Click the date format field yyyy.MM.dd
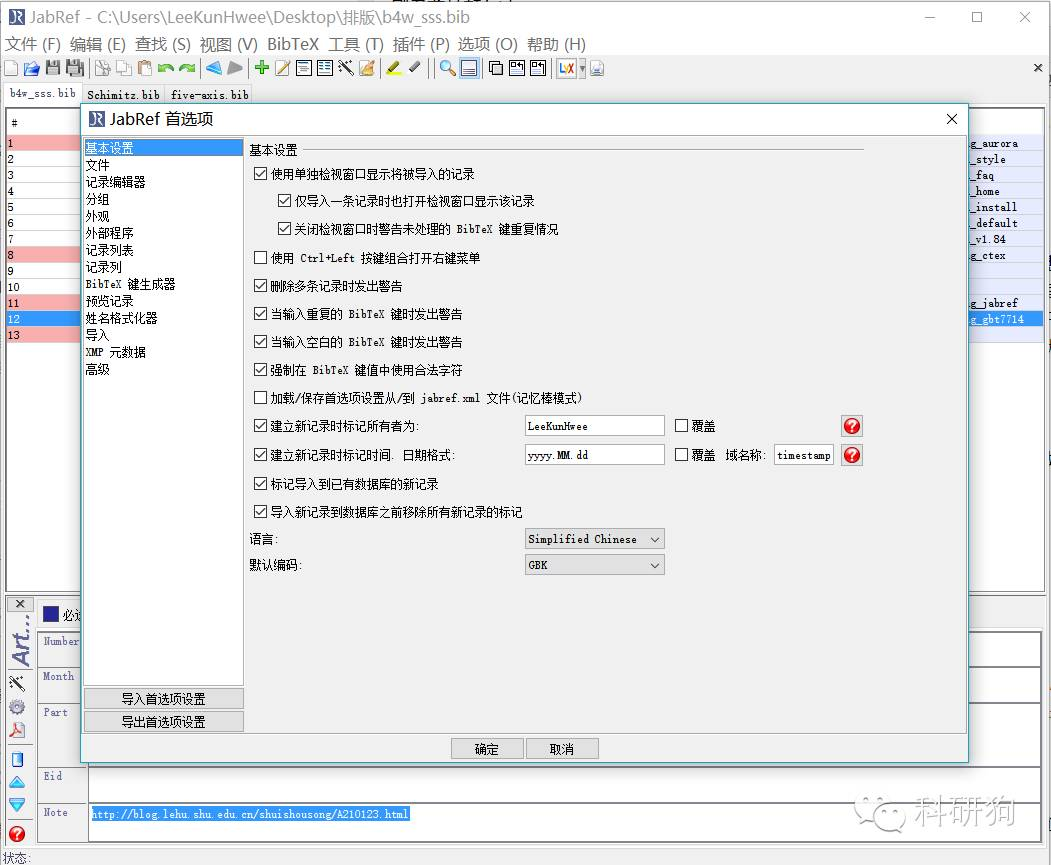This screenshot has width=1051, height=865. (x=595, y=455)
